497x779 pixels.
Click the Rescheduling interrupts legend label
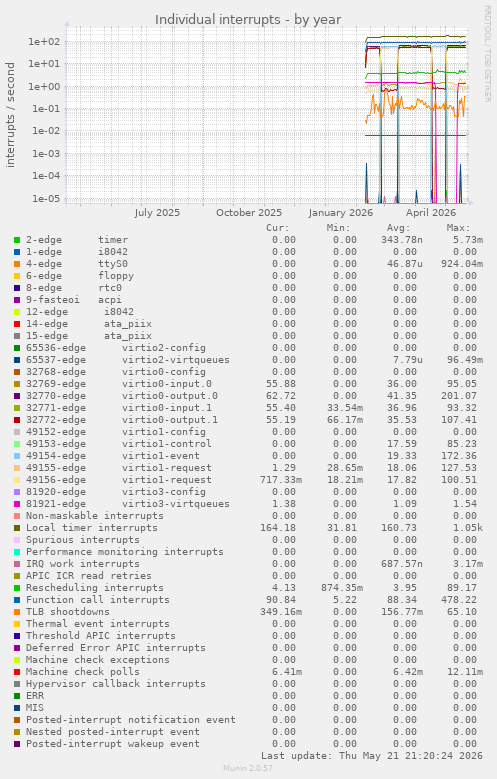pyautogui.click(x=94, y=588)
